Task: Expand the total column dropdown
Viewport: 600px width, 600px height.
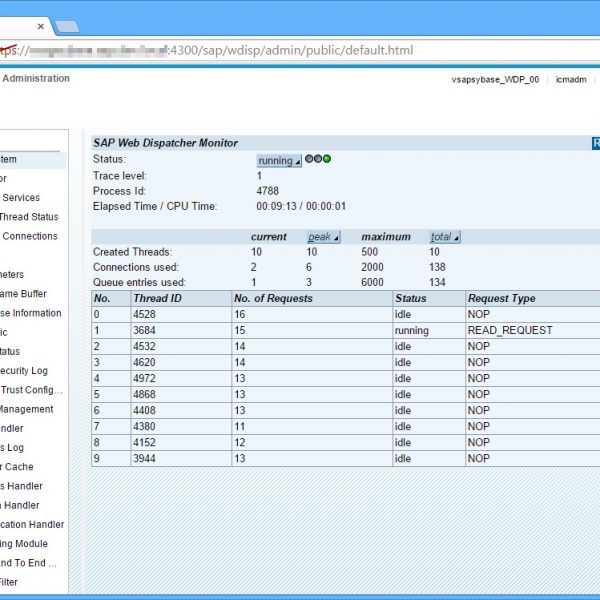Action: tap(444, 237)
